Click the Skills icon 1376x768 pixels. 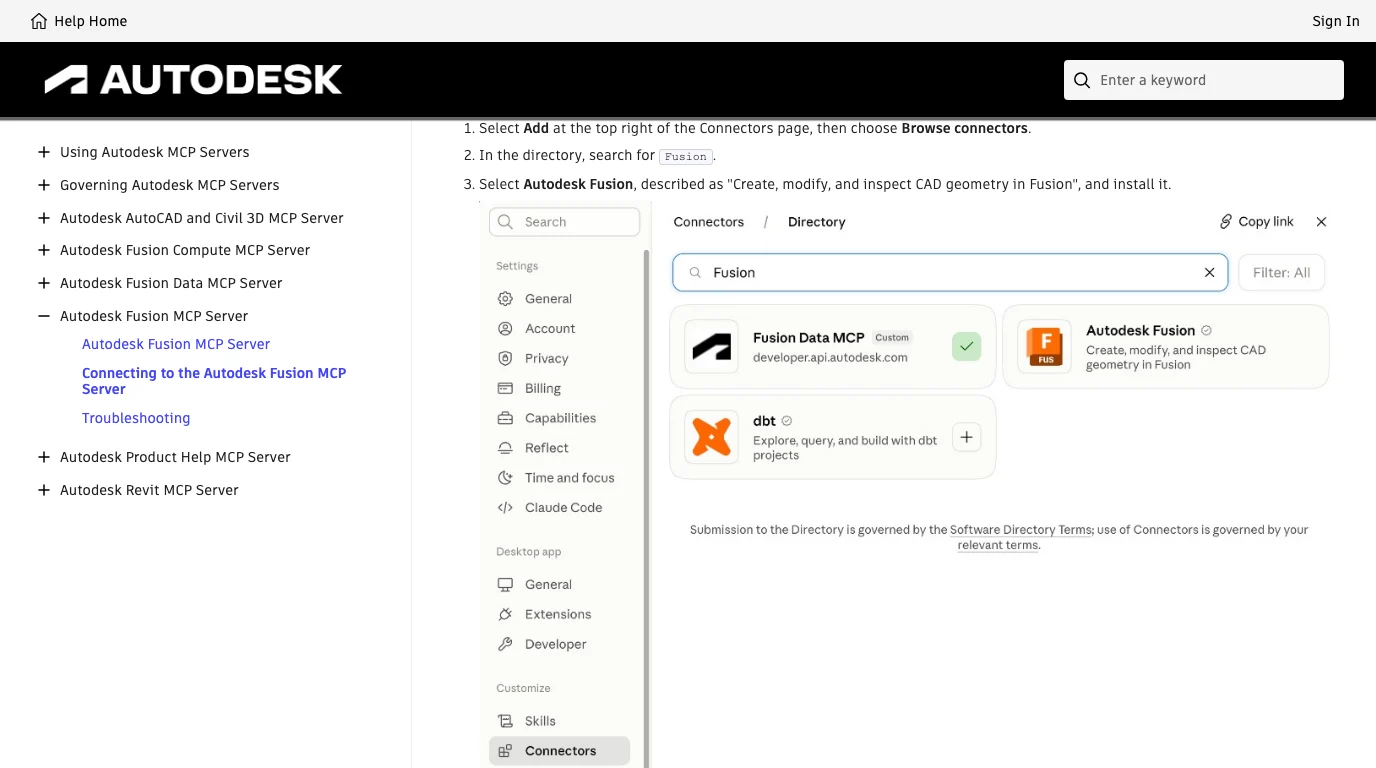click(x=505, y=721)
